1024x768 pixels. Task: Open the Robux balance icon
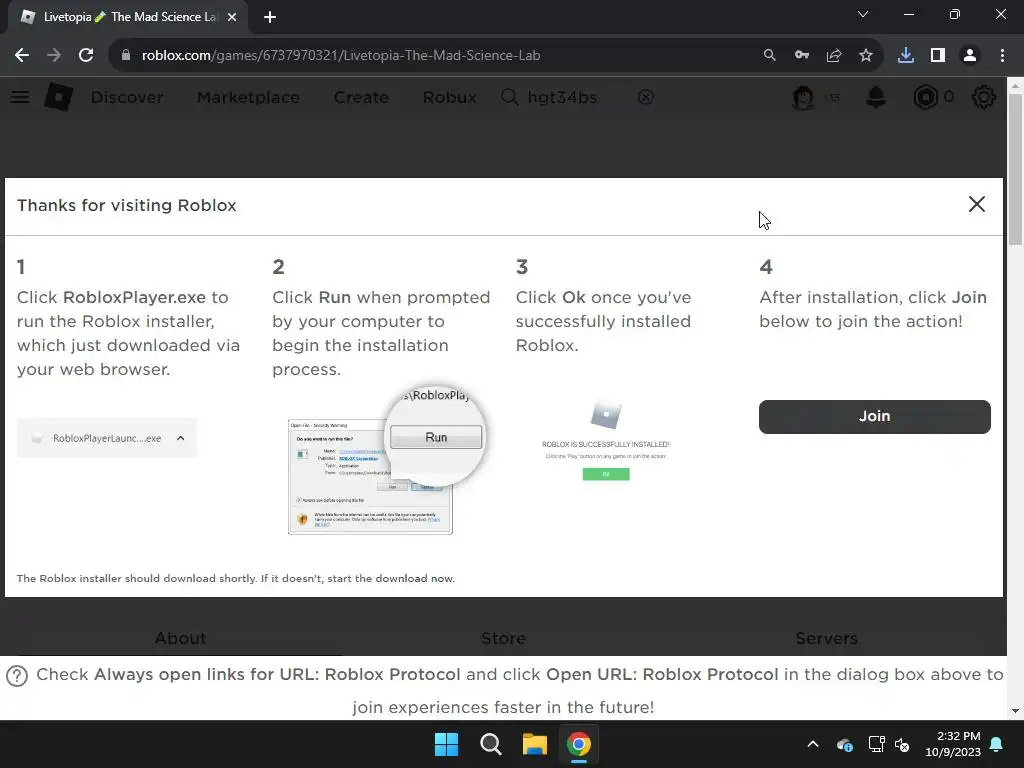tap(925, 97)
